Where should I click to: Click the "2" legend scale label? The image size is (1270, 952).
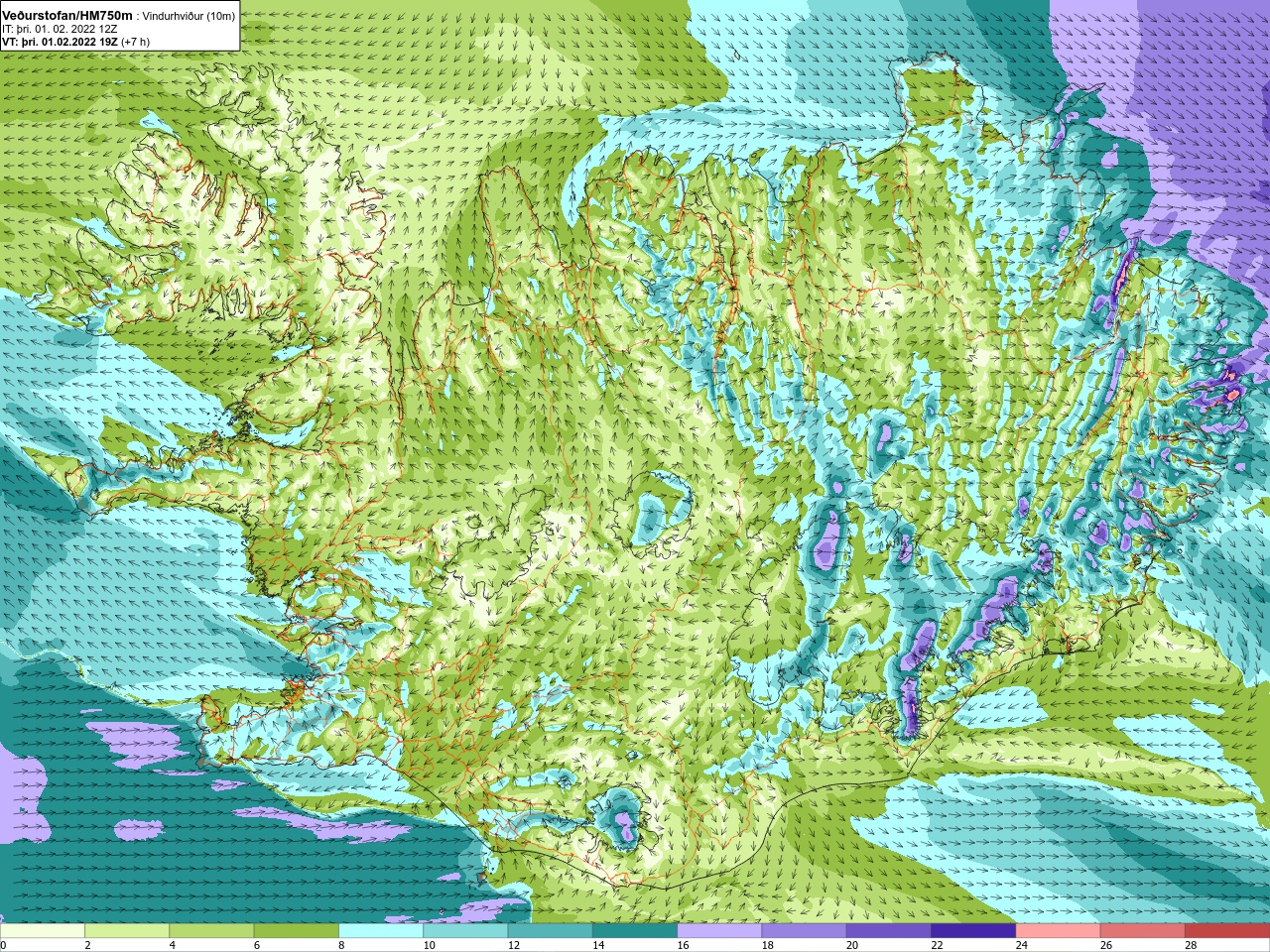click(87, 945)
